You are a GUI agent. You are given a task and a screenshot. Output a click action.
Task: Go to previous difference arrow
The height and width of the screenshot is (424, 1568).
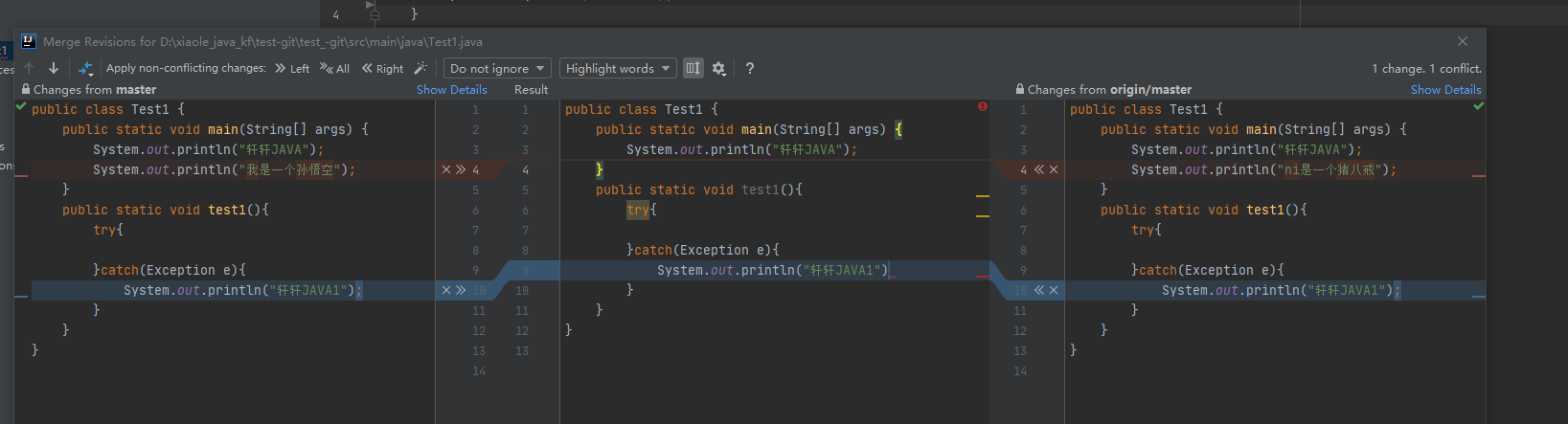pos(29,68)
